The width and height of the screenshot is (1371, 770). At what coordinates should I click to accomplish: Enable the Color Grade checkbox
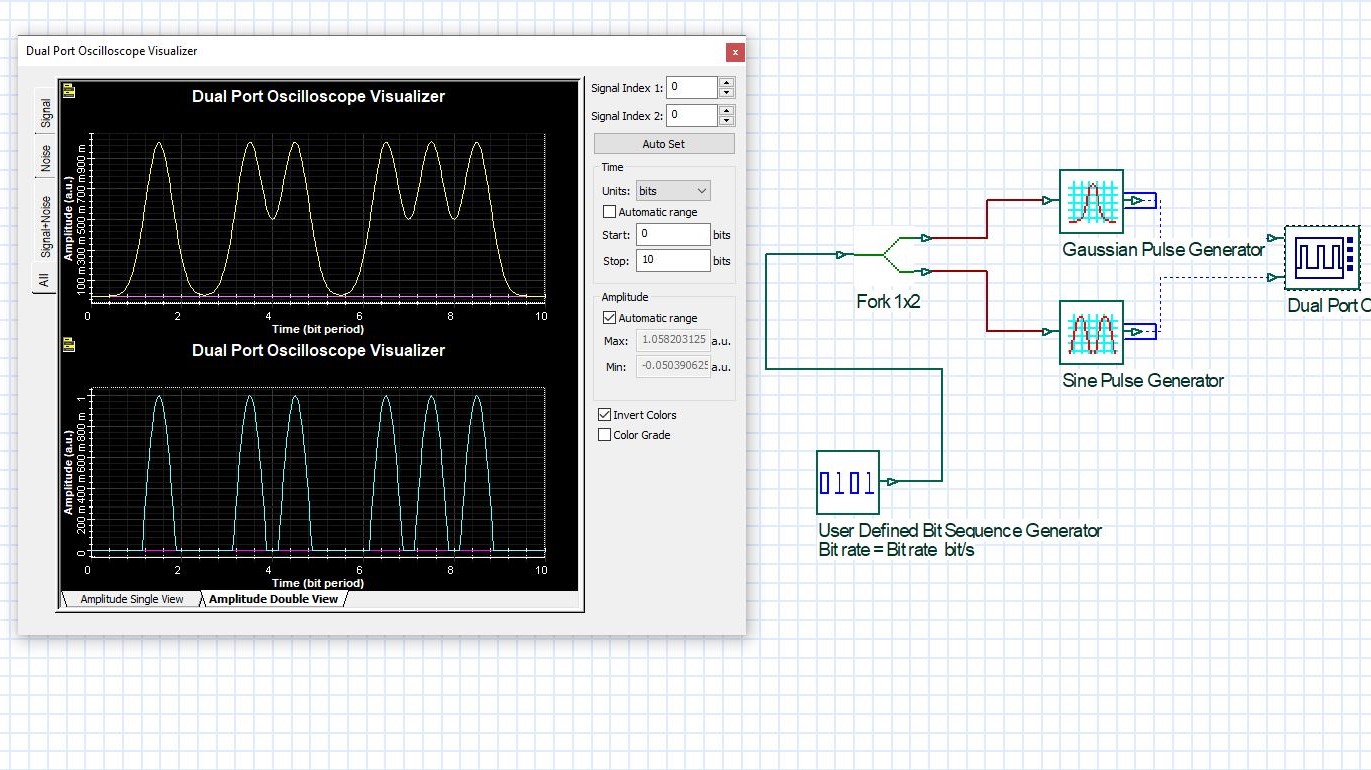605,434
